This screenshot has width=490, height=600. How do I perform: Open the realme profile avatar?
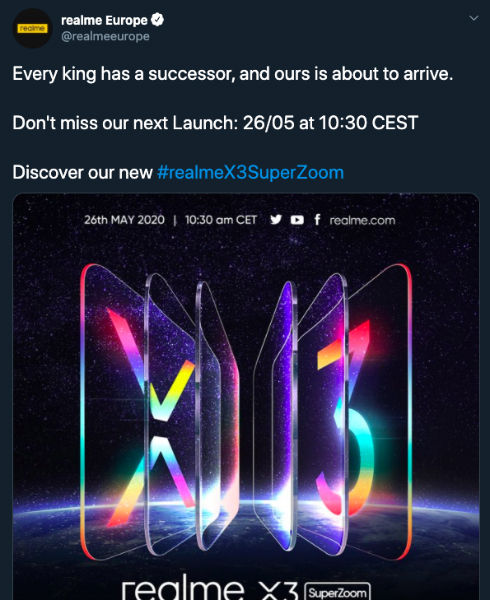coord(32,28)
